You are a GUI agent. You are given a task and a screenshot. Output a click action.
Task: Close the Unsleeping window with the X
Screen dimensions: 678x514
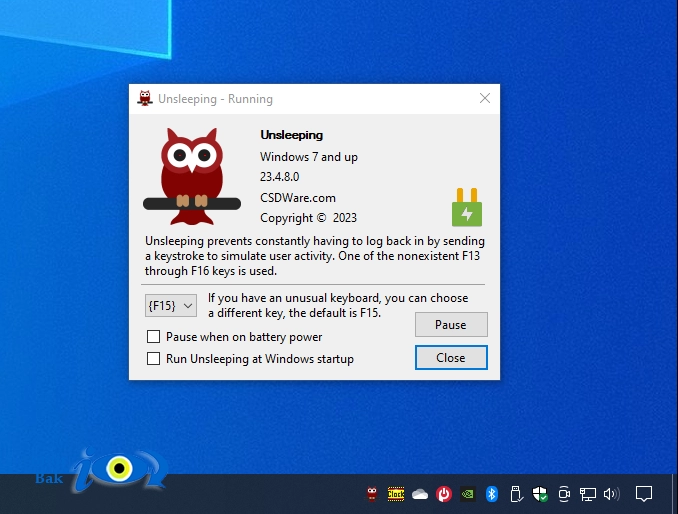click(485, 99)
